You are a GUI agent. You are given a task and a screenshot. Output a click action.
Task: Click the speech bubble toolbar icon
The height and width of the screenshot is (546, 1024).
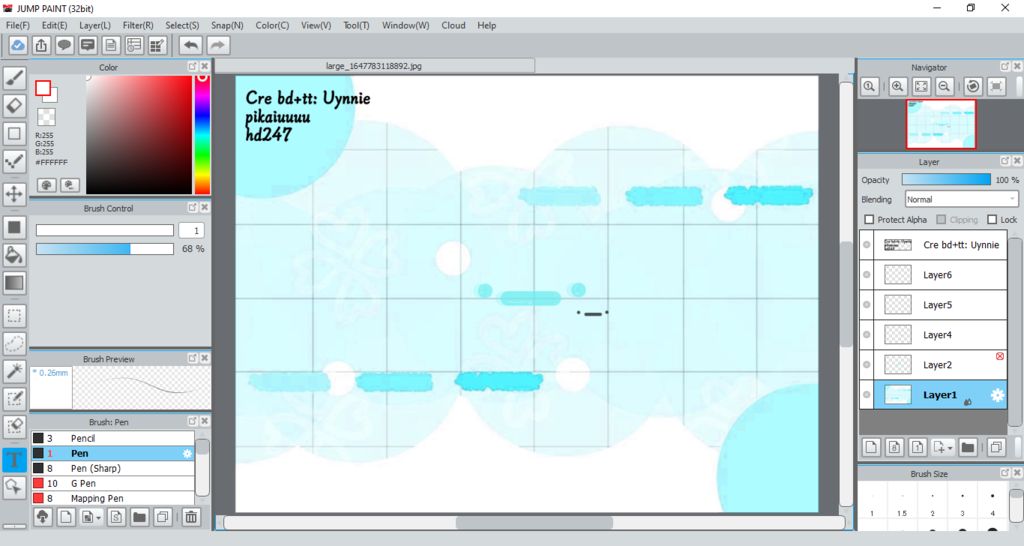click(64, 46)
